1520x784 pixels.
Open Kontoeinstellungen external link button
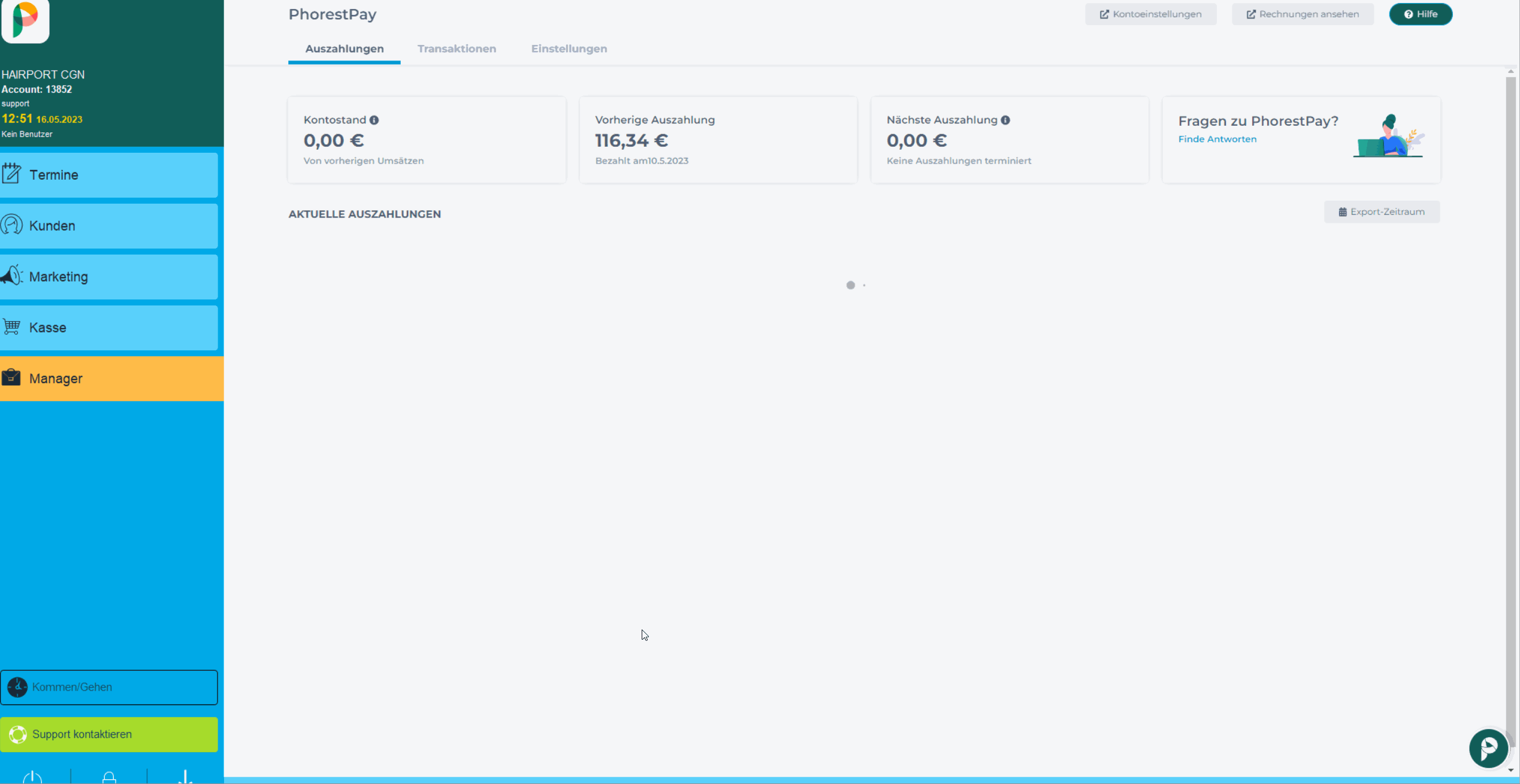point(1150,14)
